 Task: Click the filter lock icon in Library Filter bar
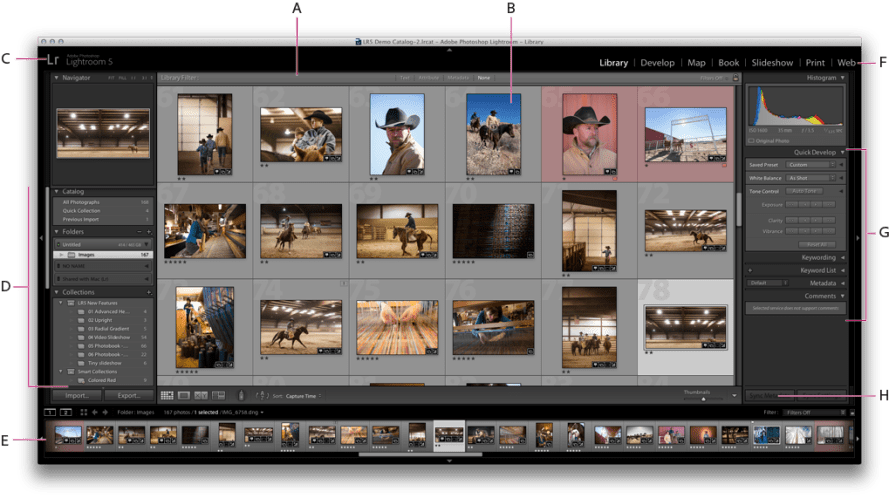point(735,77)
